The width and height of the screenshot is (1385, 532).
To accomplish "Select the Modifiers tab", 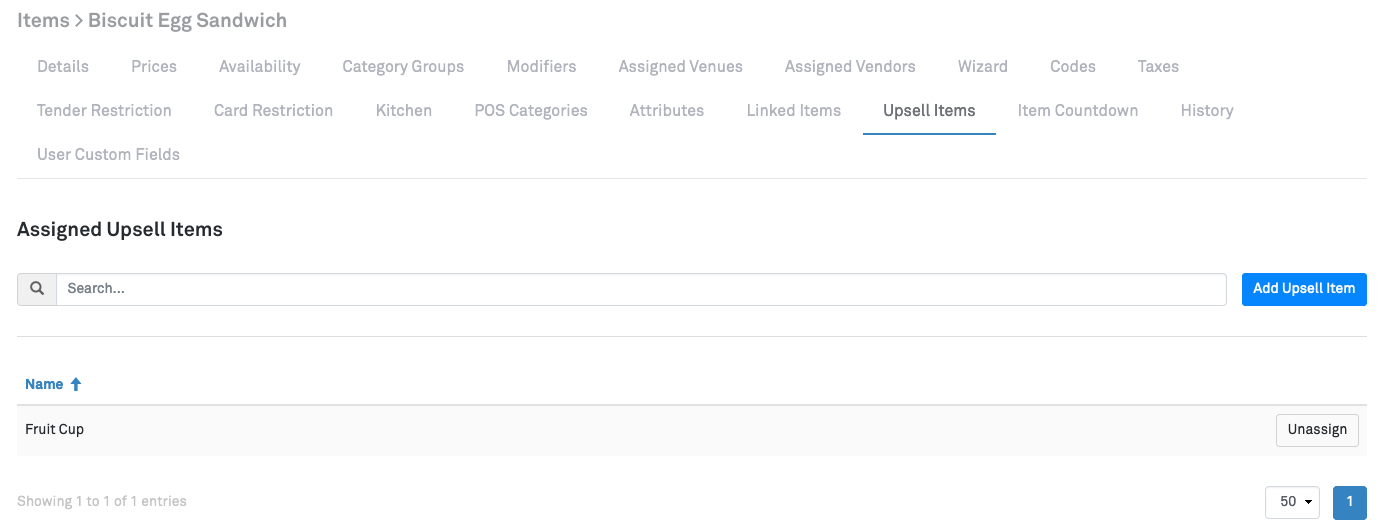I will click(541, 67).
